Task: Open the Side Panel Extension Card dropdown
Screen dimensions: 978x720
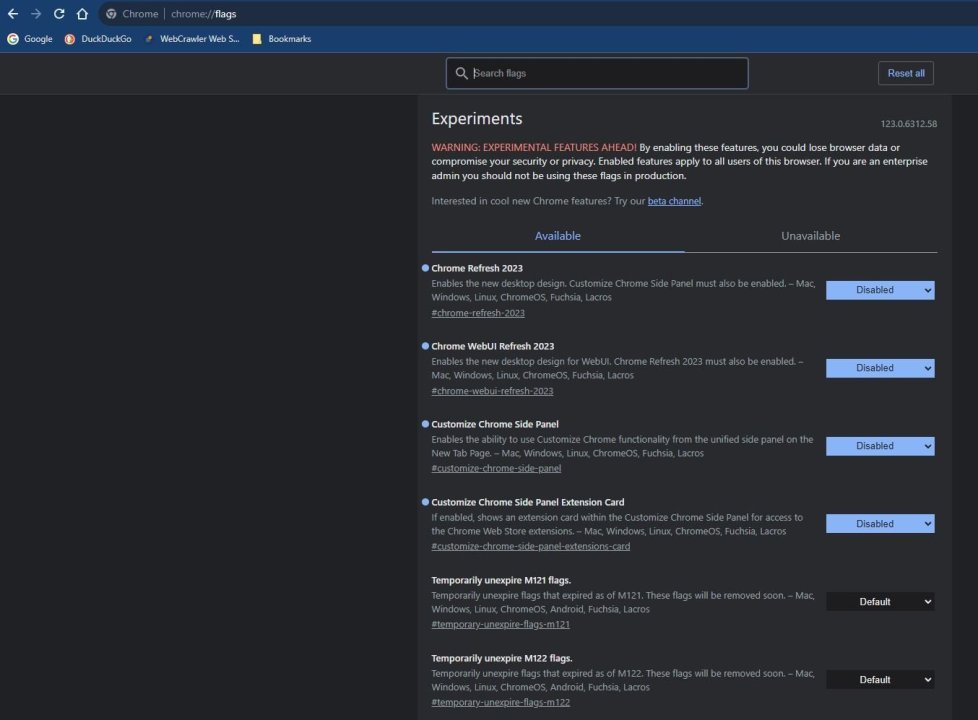Action: coord(880,524)
